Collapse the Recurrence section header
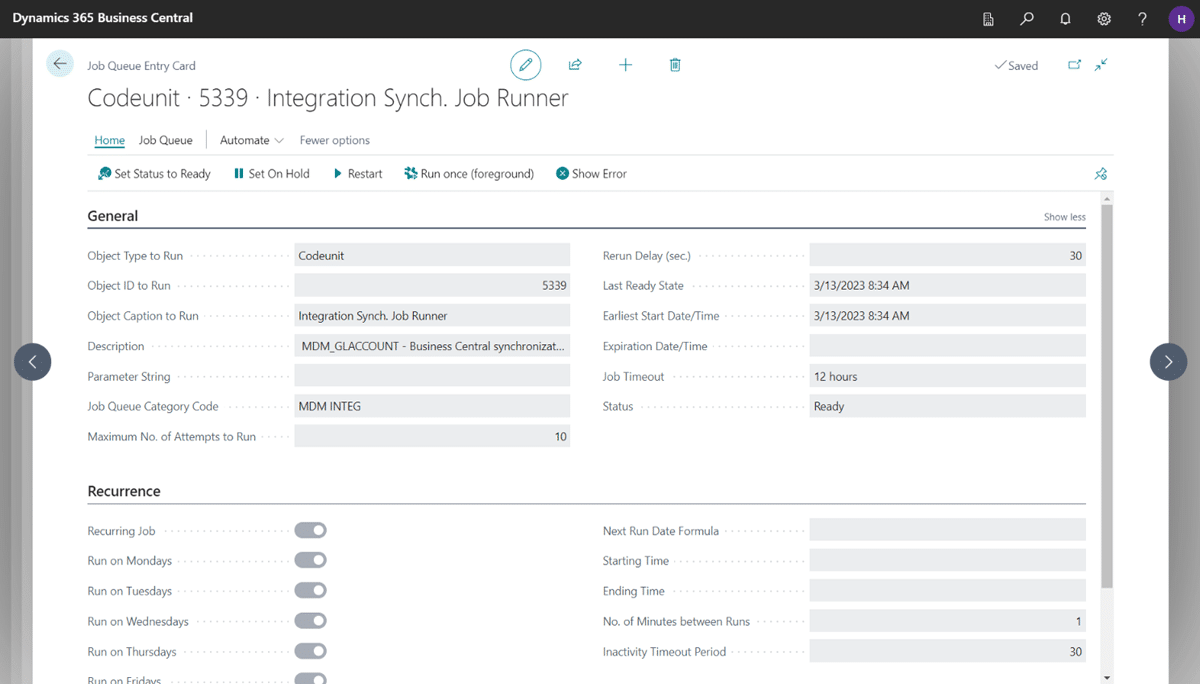This screenshot has width=1200, height=684. click(x=124, y=491)
